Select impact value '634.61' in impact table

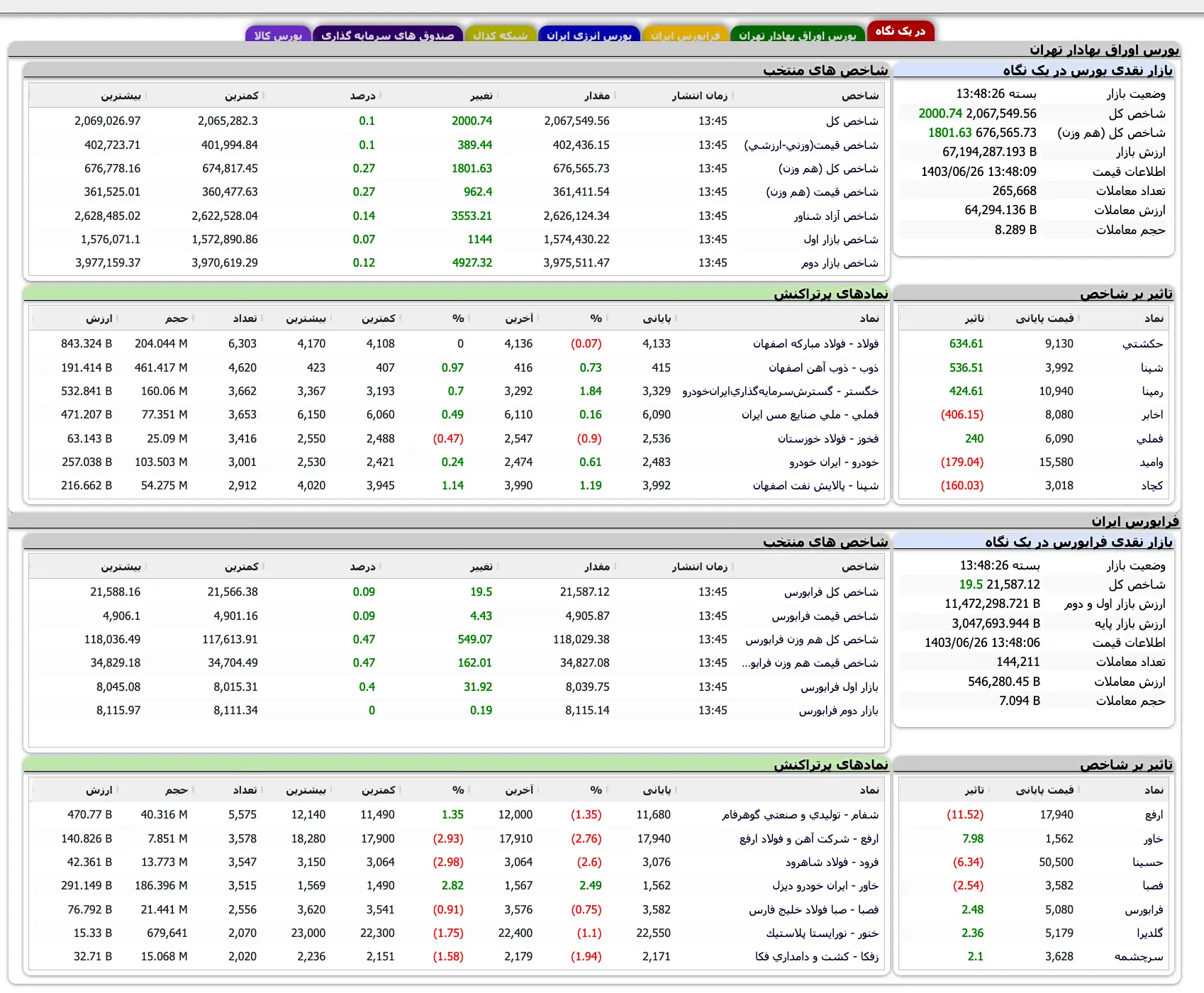tap(966, 344)
